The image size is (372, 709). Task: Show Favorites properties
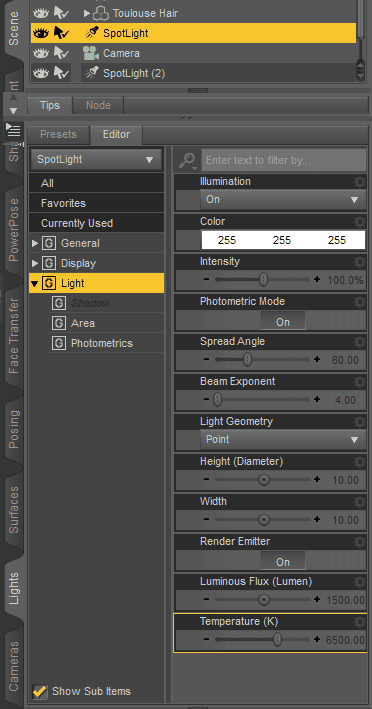[96, 203]
